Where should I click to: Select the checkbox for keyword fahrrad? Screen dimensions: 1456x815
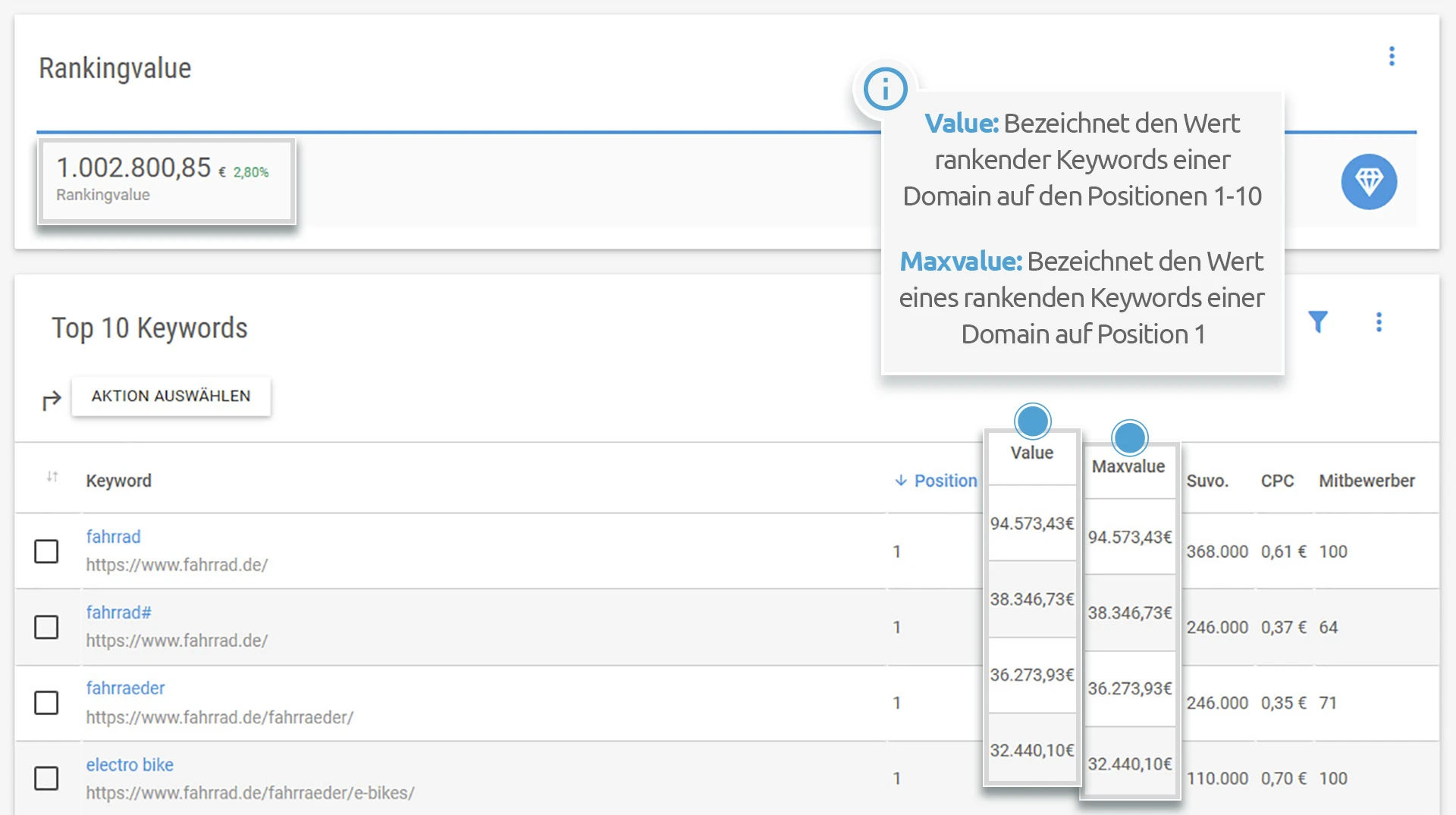click(47, 552)
